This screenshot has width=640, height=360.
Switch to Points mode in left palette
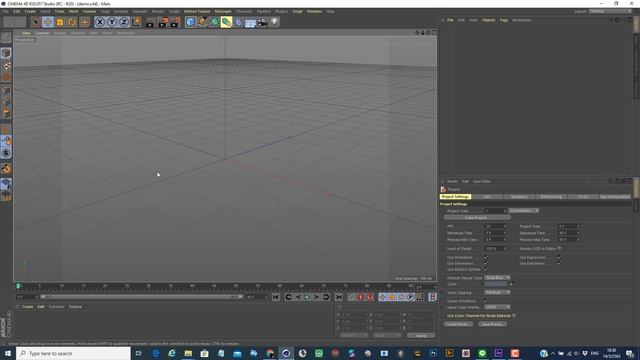pos(6,90)
